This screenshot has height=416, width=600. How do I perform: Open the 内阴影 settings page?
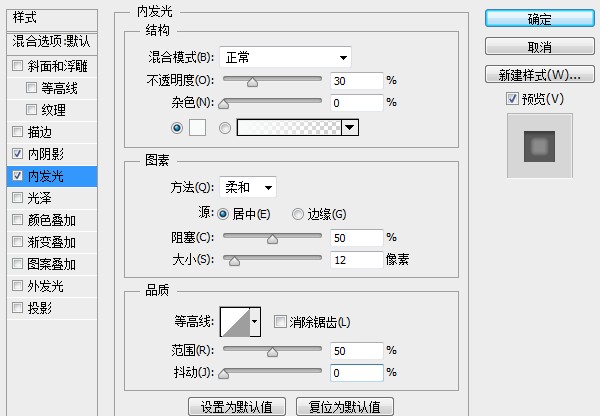[x=46, y=154]
